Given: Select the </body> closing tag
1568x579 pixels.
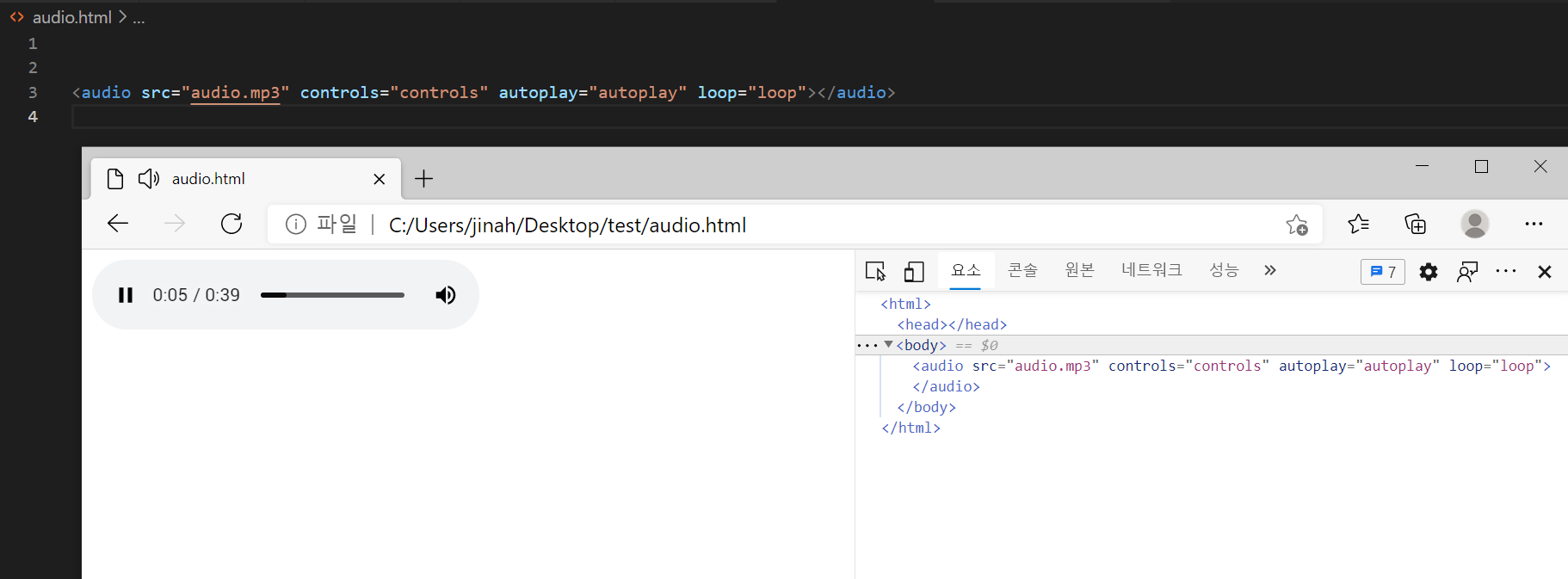Looking at the screenshot, I should pyautogui.click(x=926, y=407).
